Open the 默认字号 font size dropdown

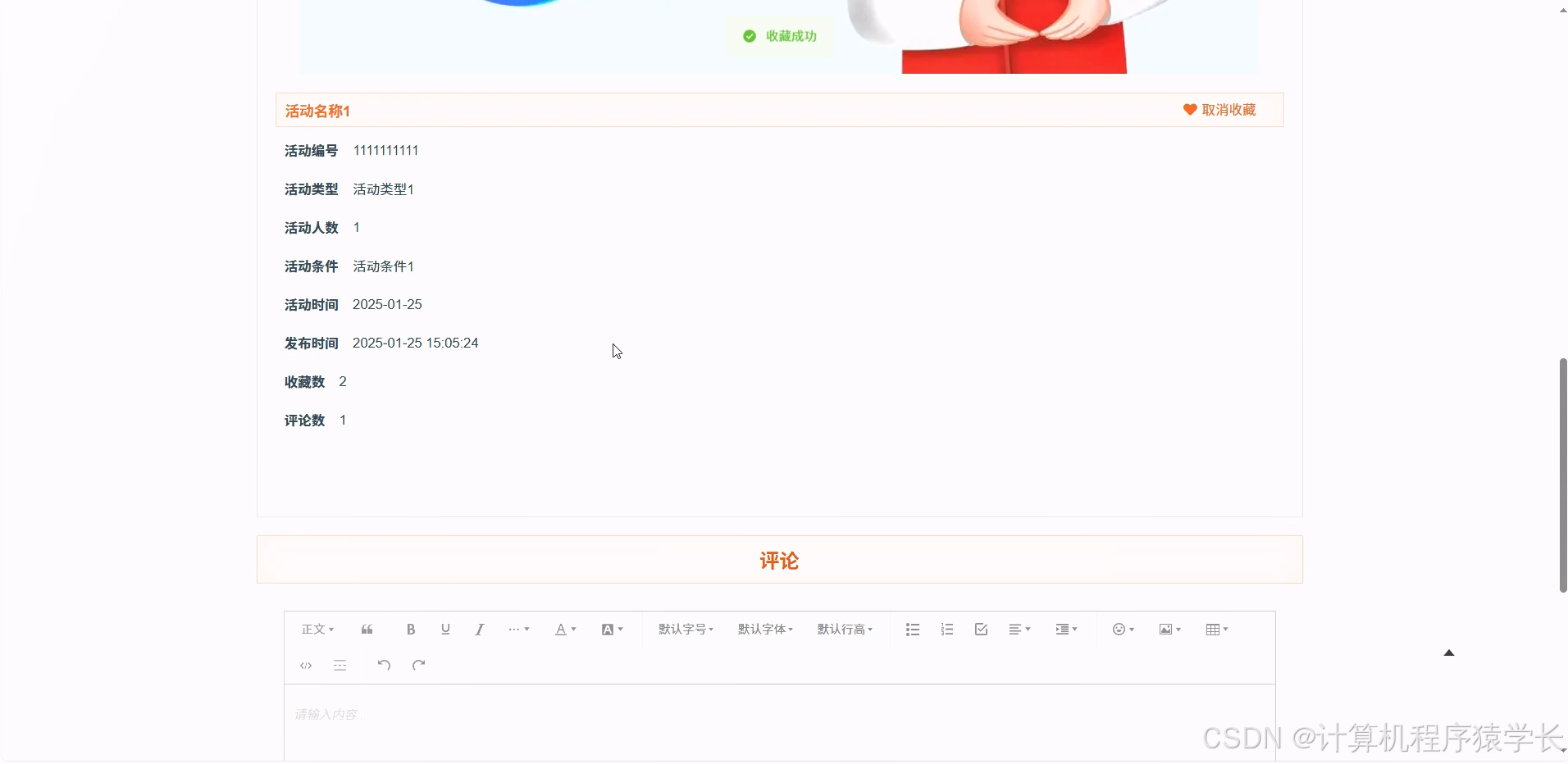pos(685,629)
